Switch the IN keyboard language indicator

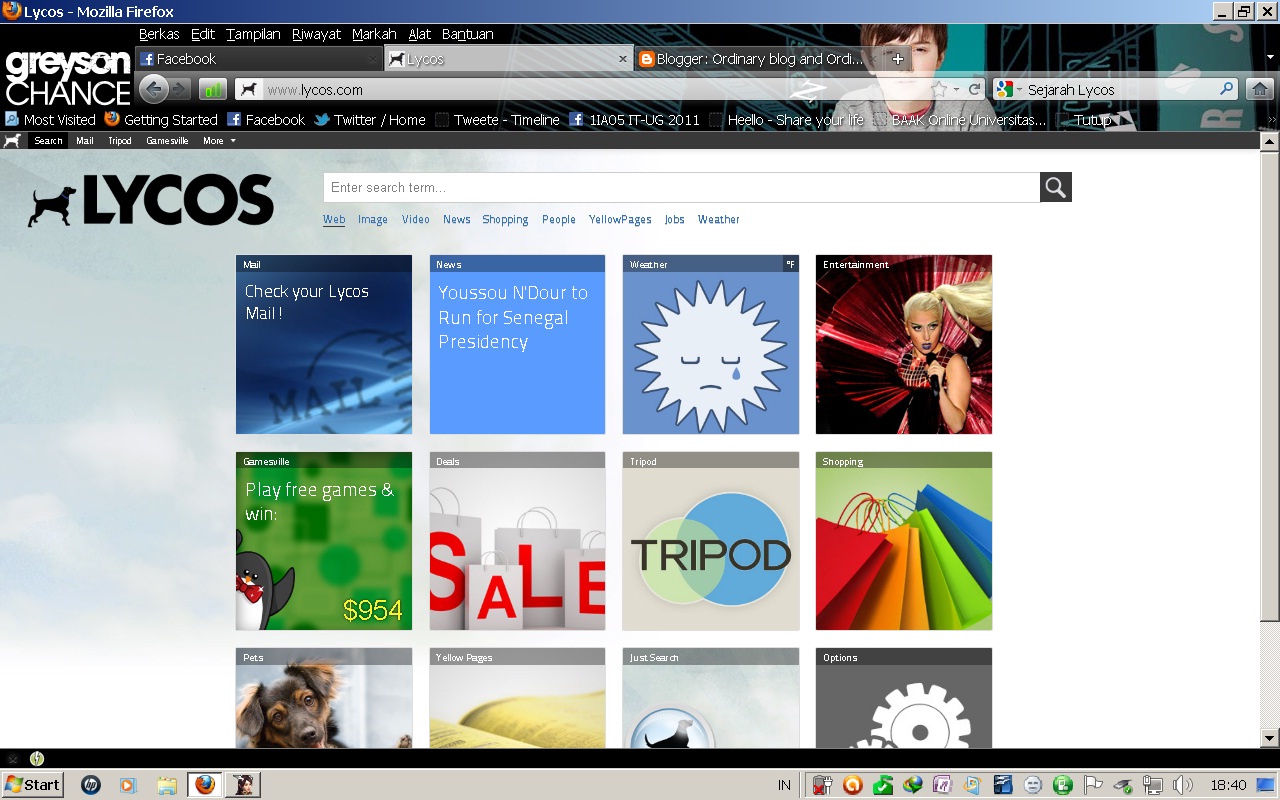click(x=784, y=785)
